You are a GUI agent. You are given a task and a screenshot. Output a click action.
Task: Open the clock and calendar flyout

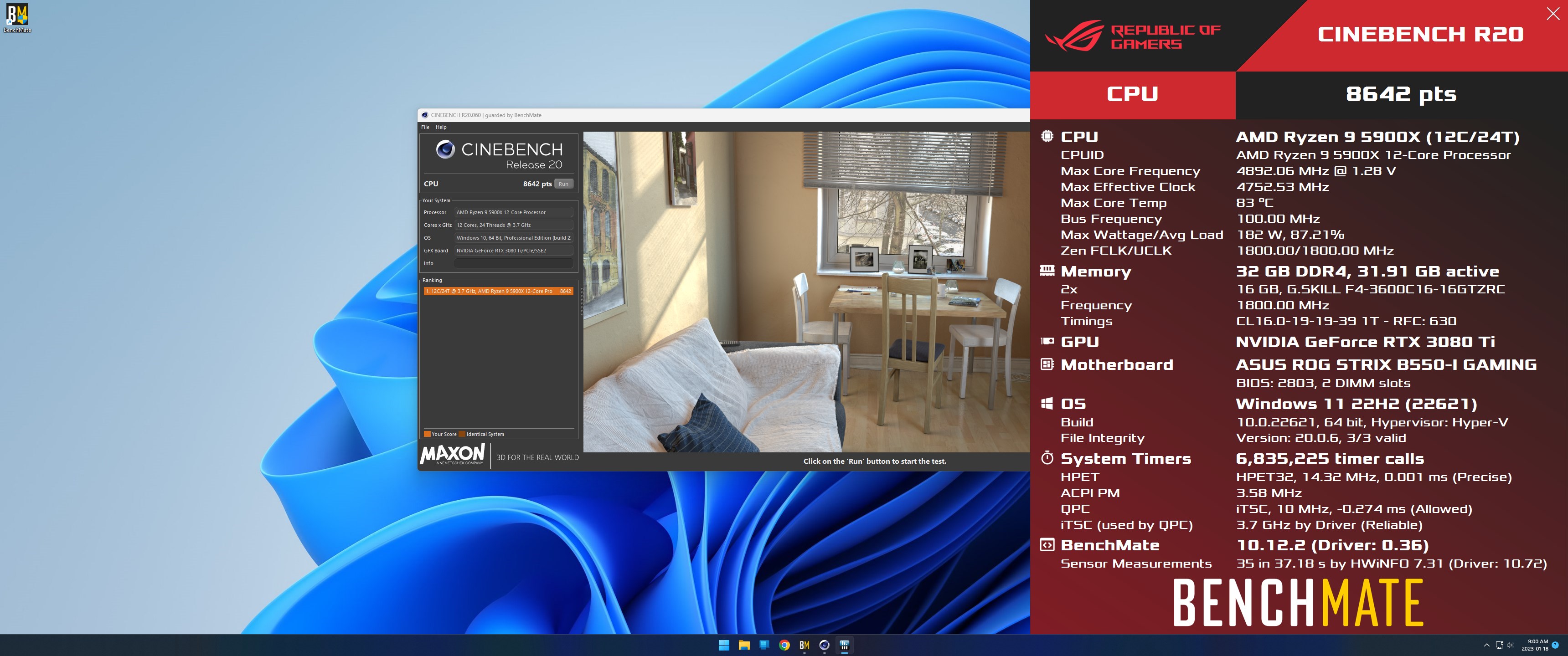pyautogui.click(x=1535, y=645)
